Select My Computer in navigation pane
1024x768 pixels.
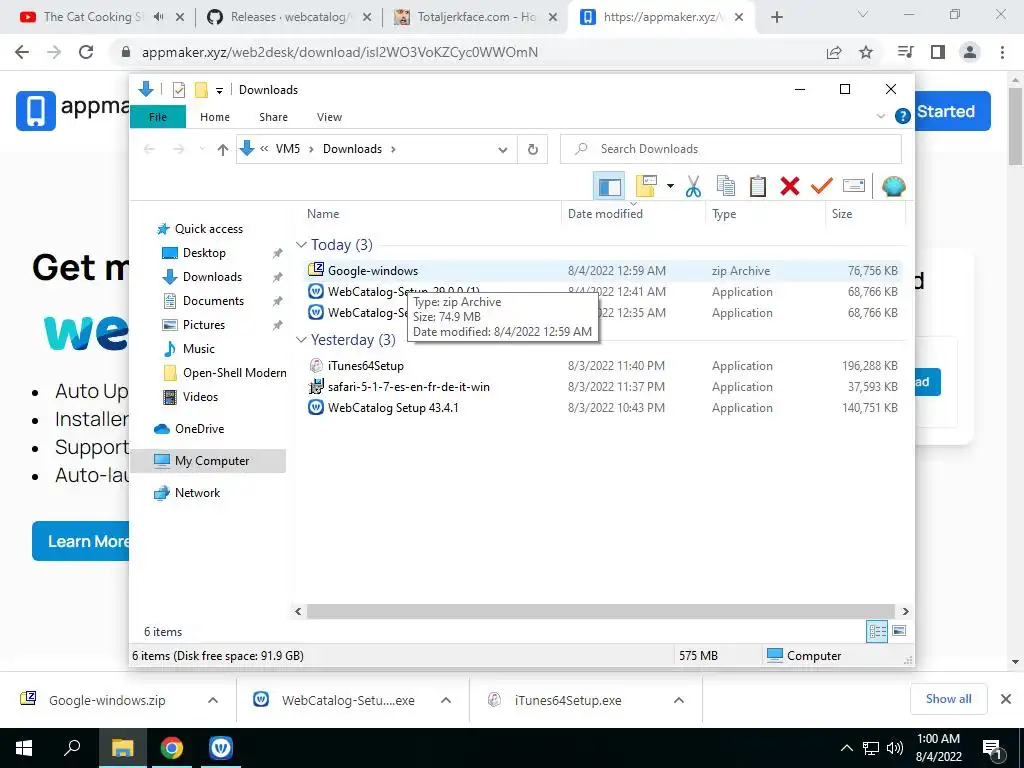[208, 461]
